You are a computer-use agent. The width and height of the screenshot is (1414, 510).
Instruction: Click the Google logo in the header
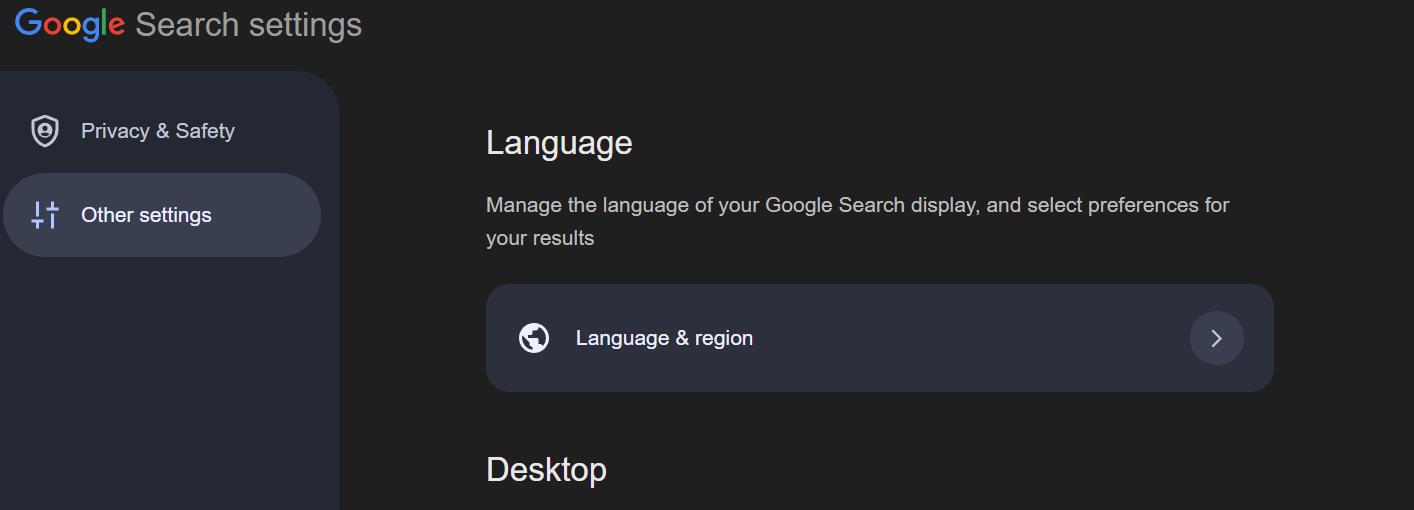click(x=70, y=24)
